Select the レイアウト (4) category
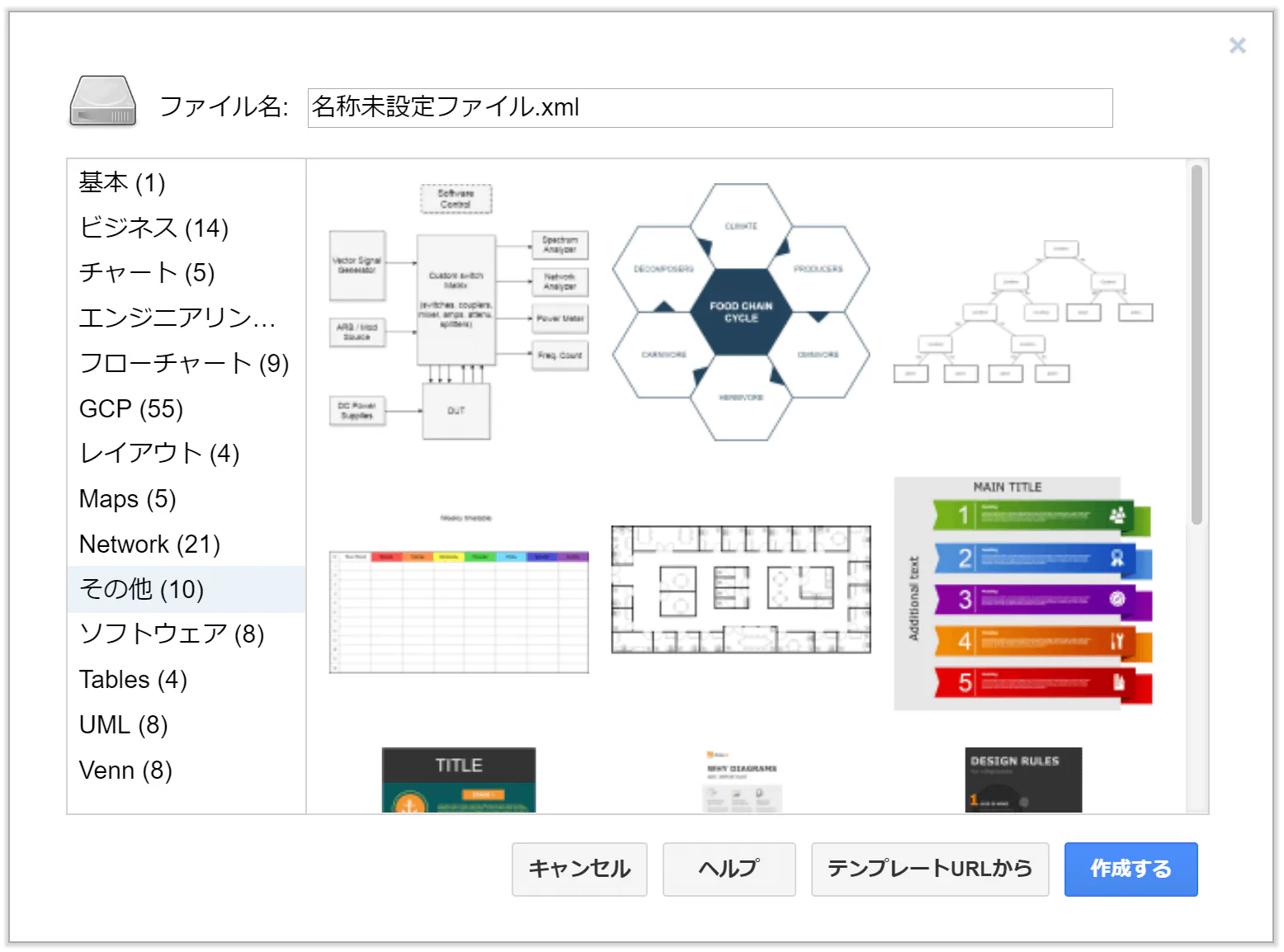 [x=186, y=454]
